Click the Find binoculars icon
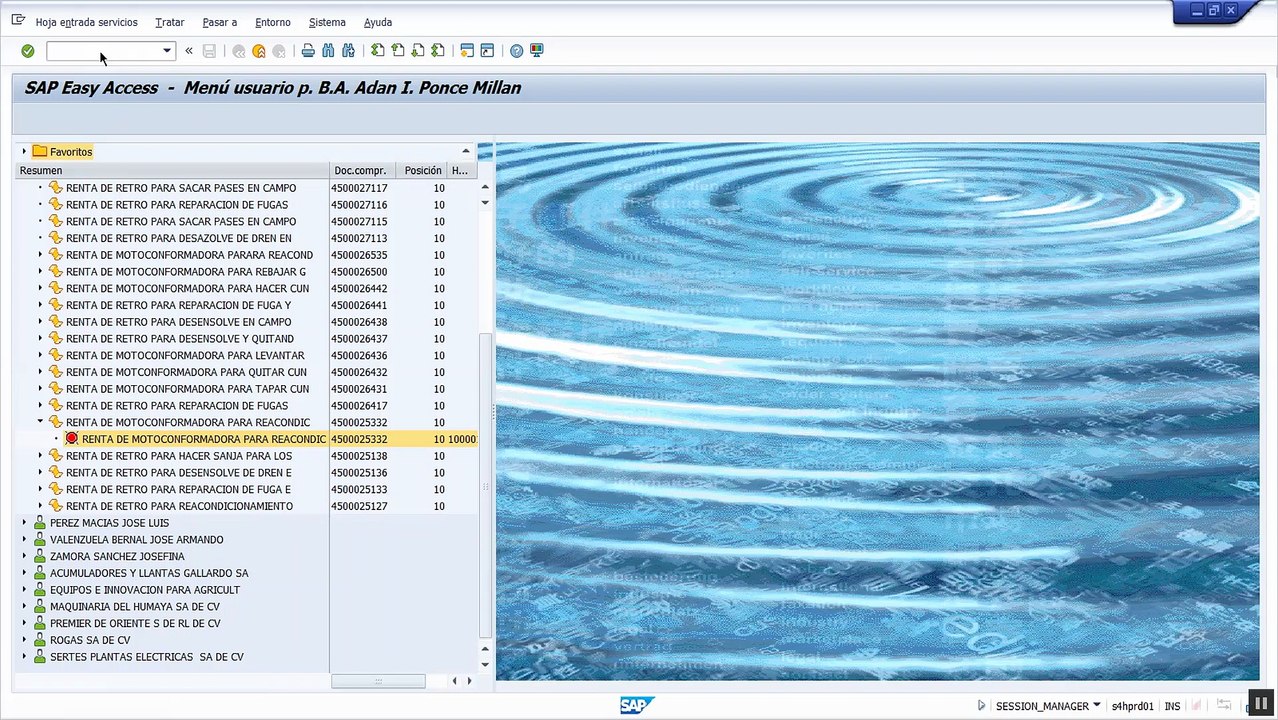 click(328, 51)
